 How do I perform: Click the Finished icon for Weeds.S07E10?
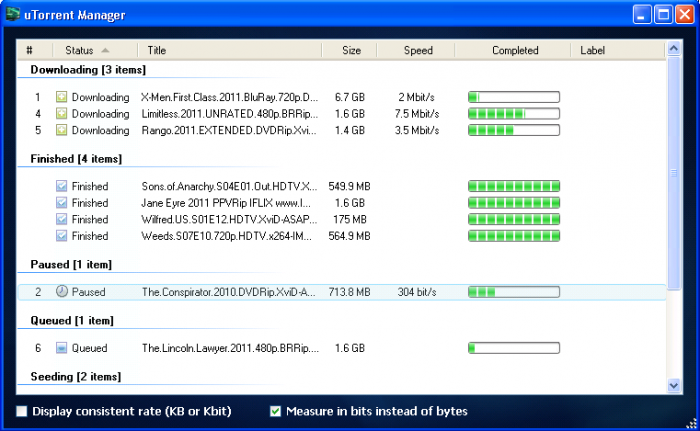coord(61,236)
